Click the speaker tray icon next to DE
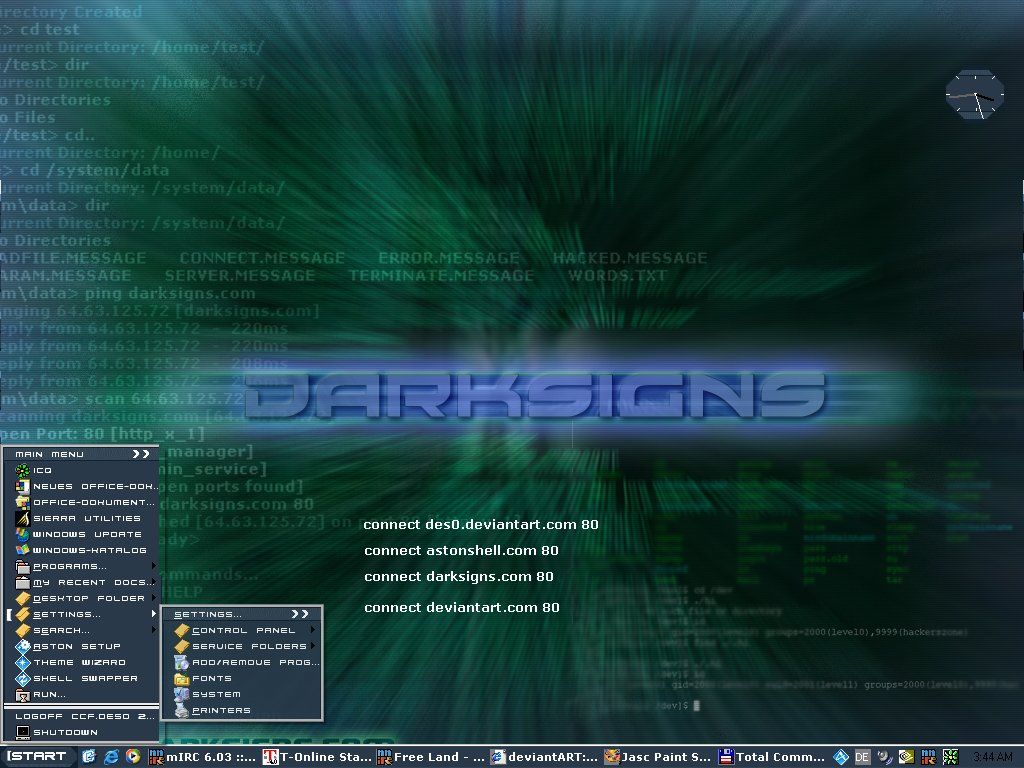1024x768 pixels. tap(884, 757)
